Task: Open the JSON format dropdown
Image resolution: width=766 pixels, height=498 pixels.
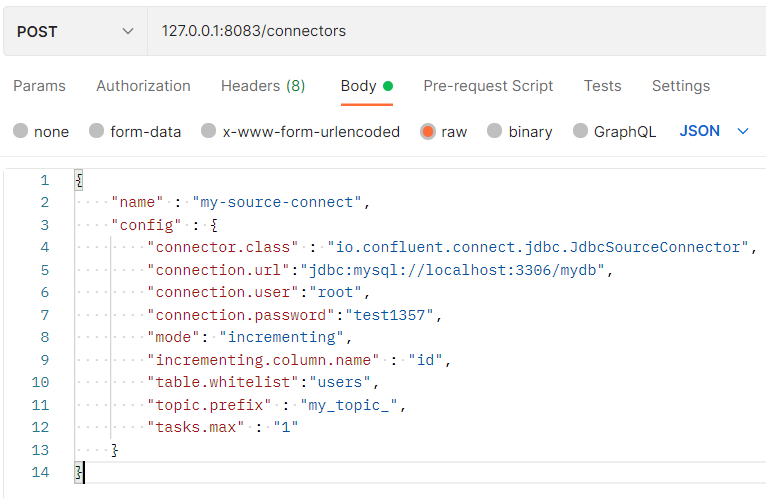Action: pyautogui.click(x=714, y=131)
